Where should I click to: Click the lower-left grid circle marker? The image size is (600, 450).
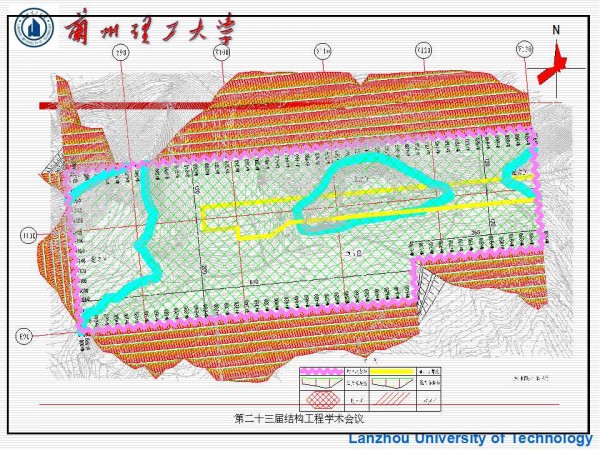27,335
